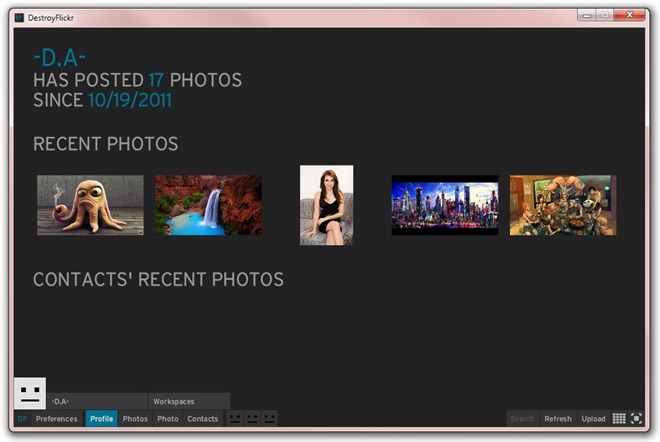Screen dimensions: 660x442
Task: Click the CONTACTS' RECENT PHOTOS heading
Action: click(x=158, y=280)
